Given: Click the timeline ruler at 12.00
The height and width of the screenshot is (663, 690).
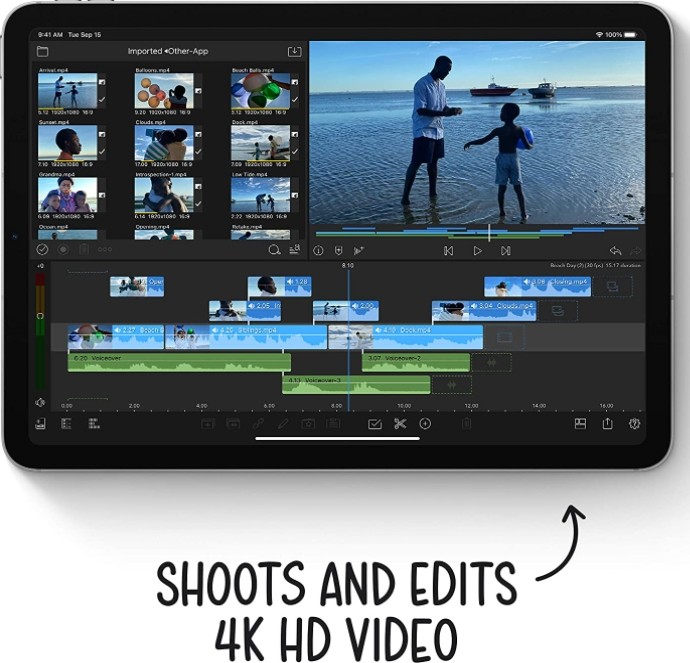Looking at the screenshot, I should coord(471,406).
